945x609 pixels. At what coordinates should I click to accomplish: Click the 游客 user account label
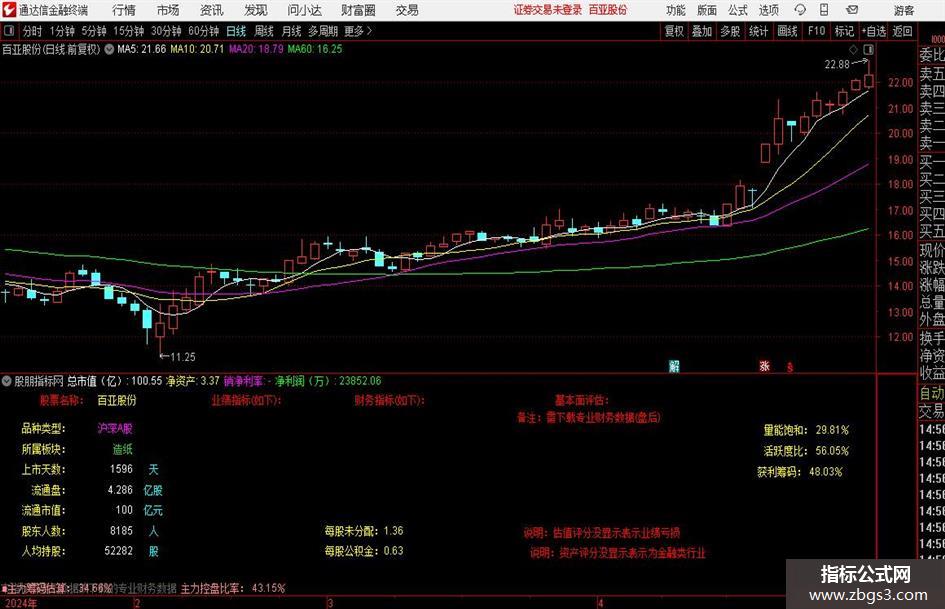[903, 10]
